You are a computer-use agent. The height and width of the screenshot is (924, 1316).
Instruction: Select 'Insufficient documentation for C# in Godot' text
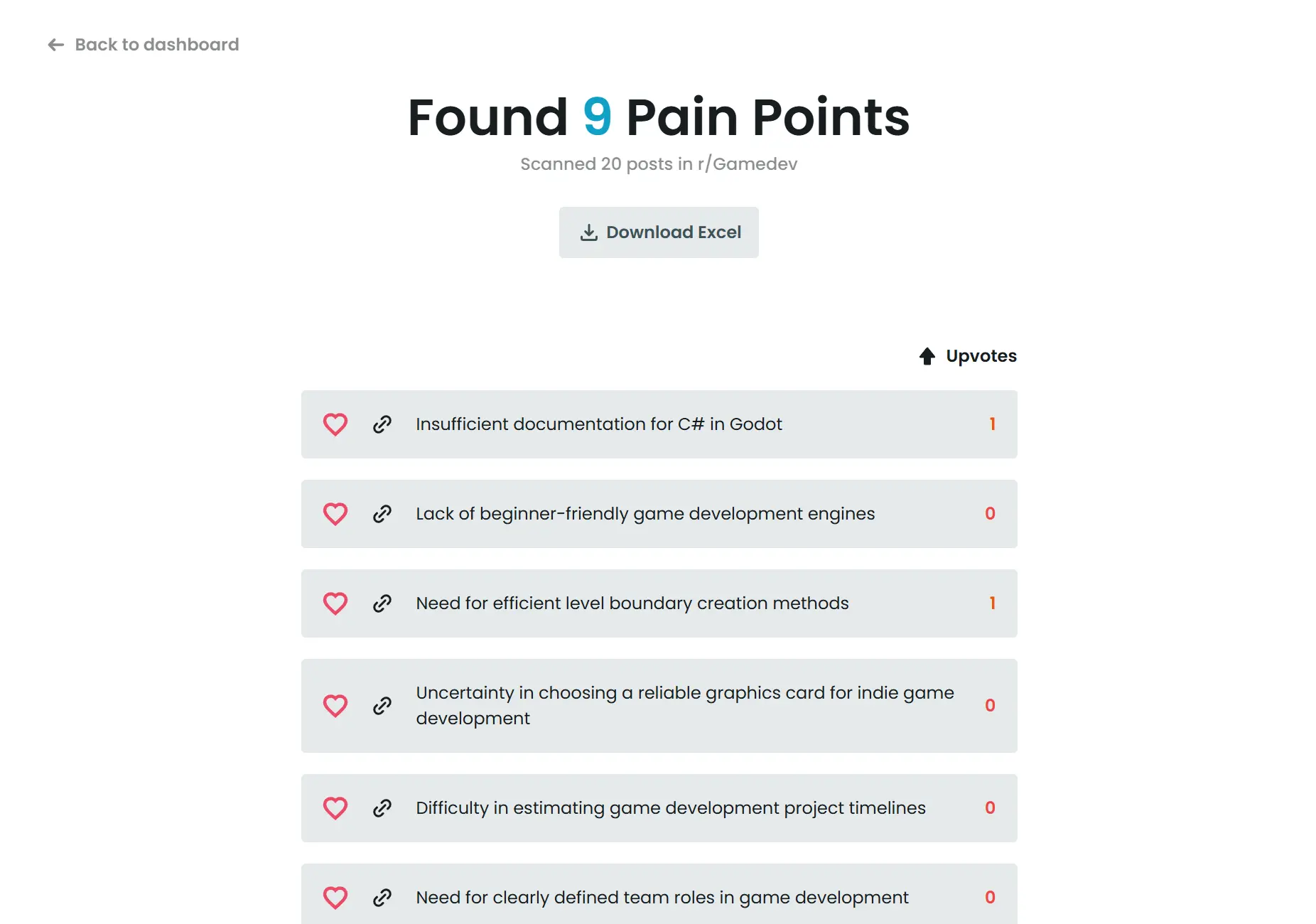tap(598, 424)
